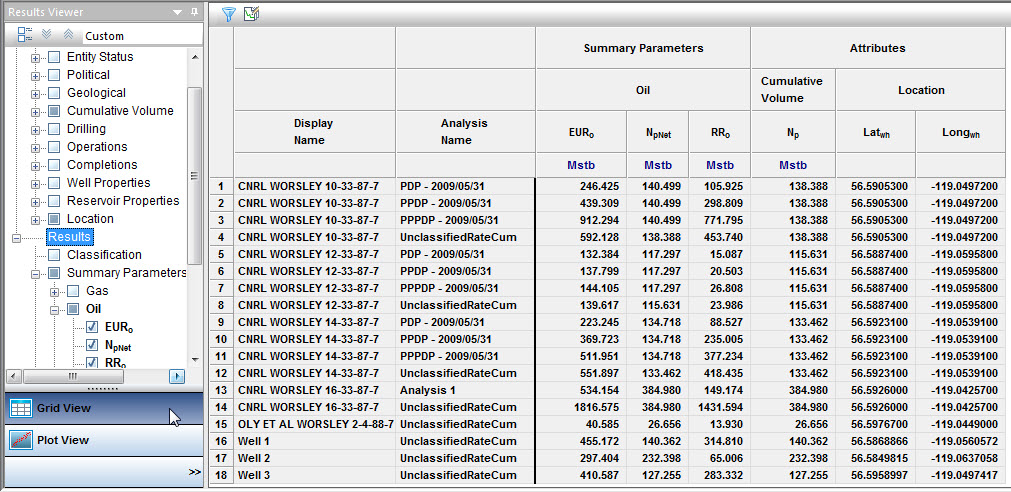Click the Grid View table icon
The width and height of the screenshot is (1011, 492).
(x=20, y=408)
